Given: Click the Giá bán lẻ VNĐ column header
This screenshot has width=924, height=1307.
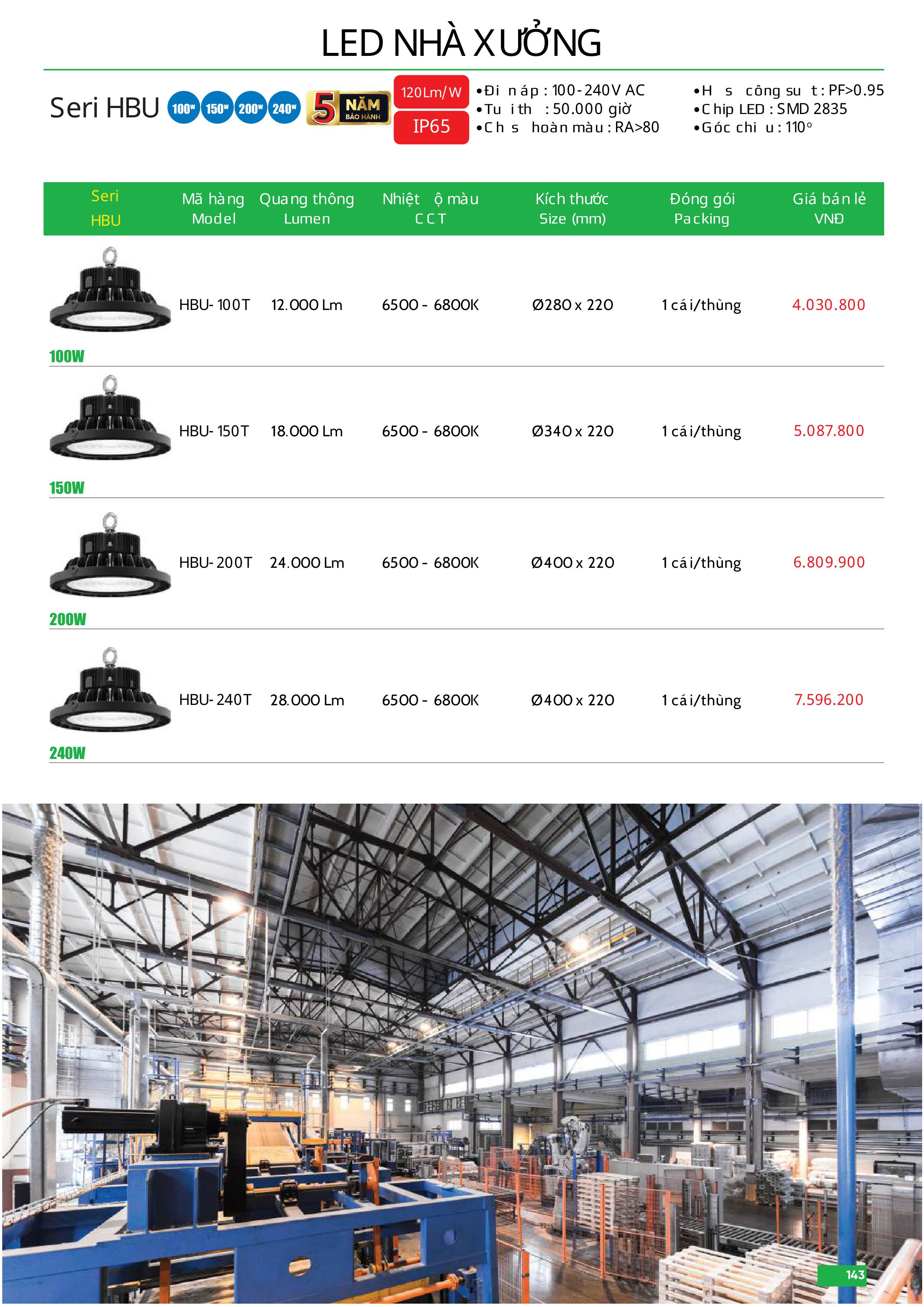Looking at the screenshot, I should [829, 208].
